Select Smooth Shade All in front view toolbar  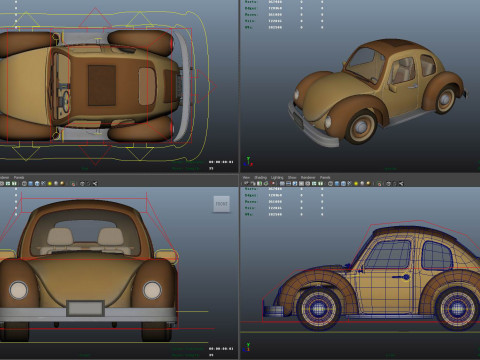31,183
